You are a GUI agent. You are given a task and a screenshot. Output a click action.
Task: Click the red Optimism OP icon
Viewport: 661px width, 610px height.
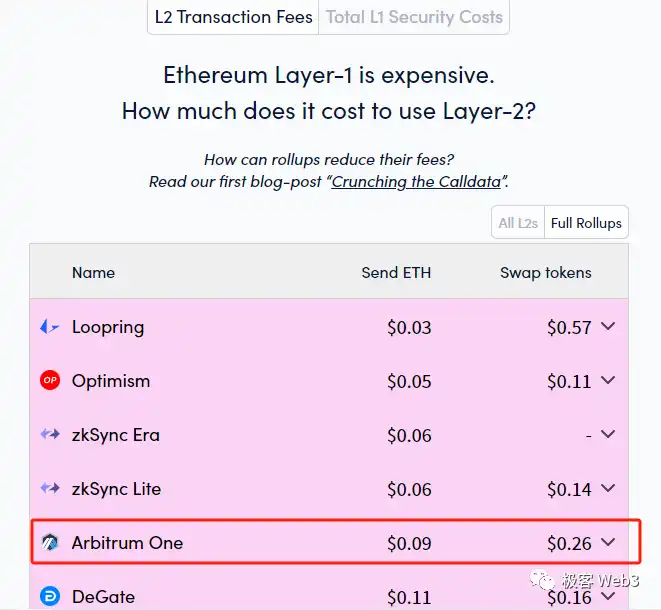[x=50, y=381]
